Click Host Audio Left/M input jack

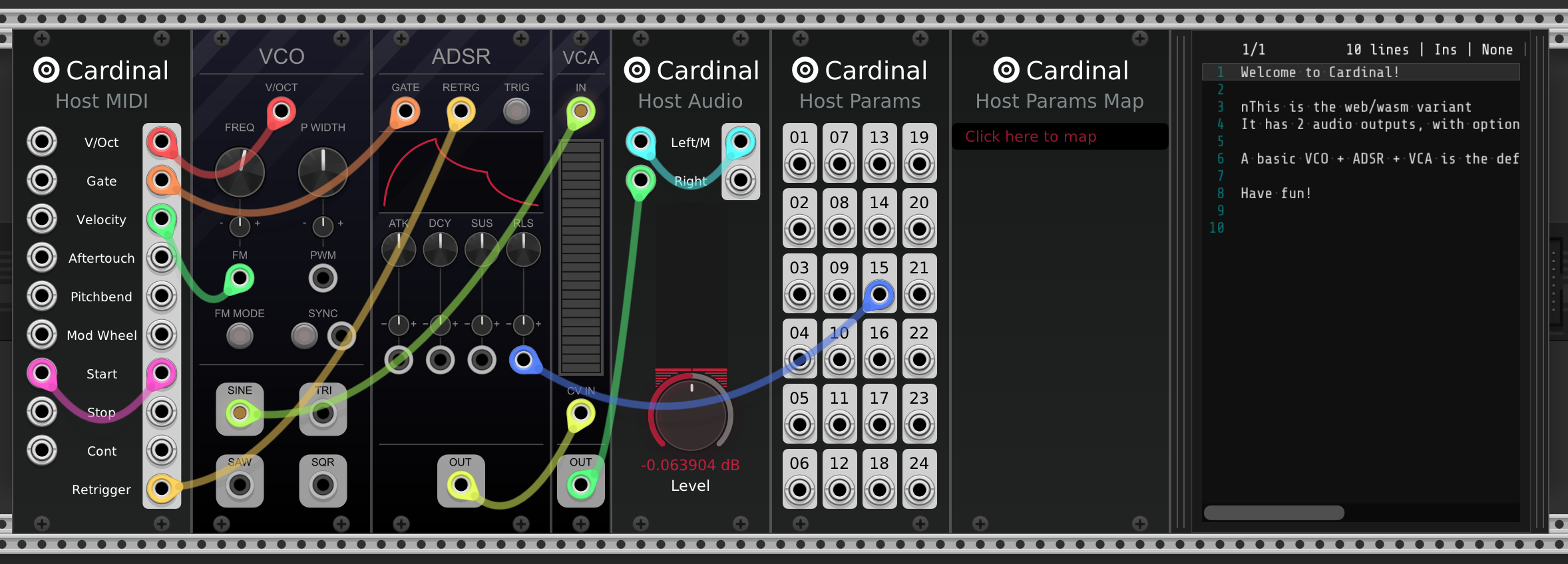pyautogui.click(x=641, y=141)
